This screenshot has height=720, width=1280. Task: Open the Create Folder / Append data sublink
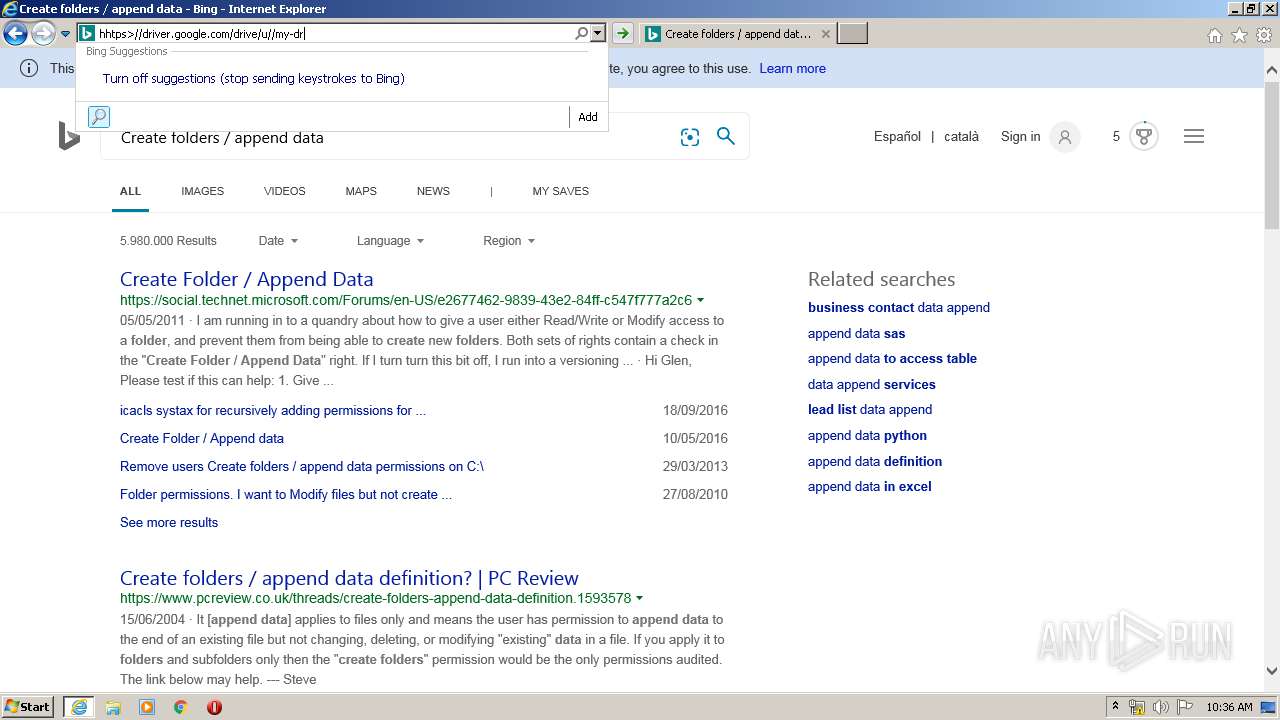pos(202,438)
